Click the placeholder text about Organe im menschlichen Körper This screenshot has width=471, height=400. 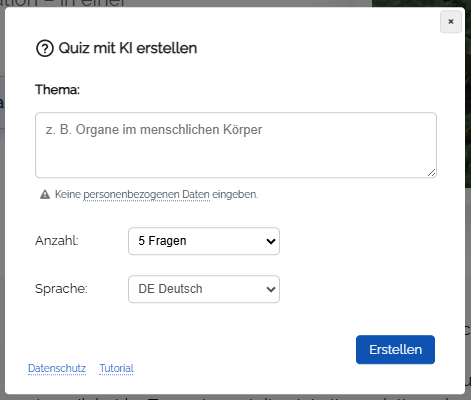click(154, 130)
